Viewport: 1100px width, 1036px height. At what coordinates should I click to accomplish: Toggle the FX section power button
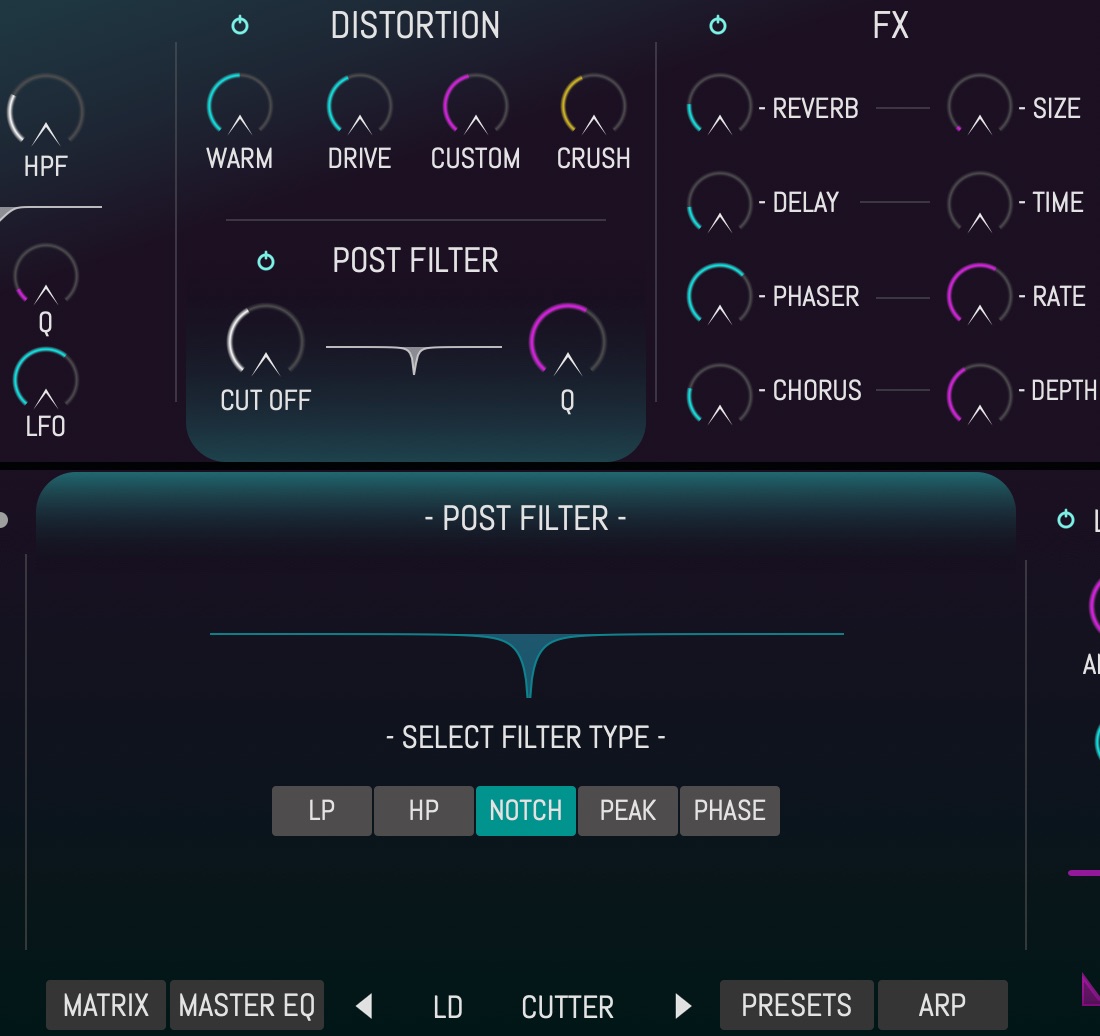tap(718, 26)
